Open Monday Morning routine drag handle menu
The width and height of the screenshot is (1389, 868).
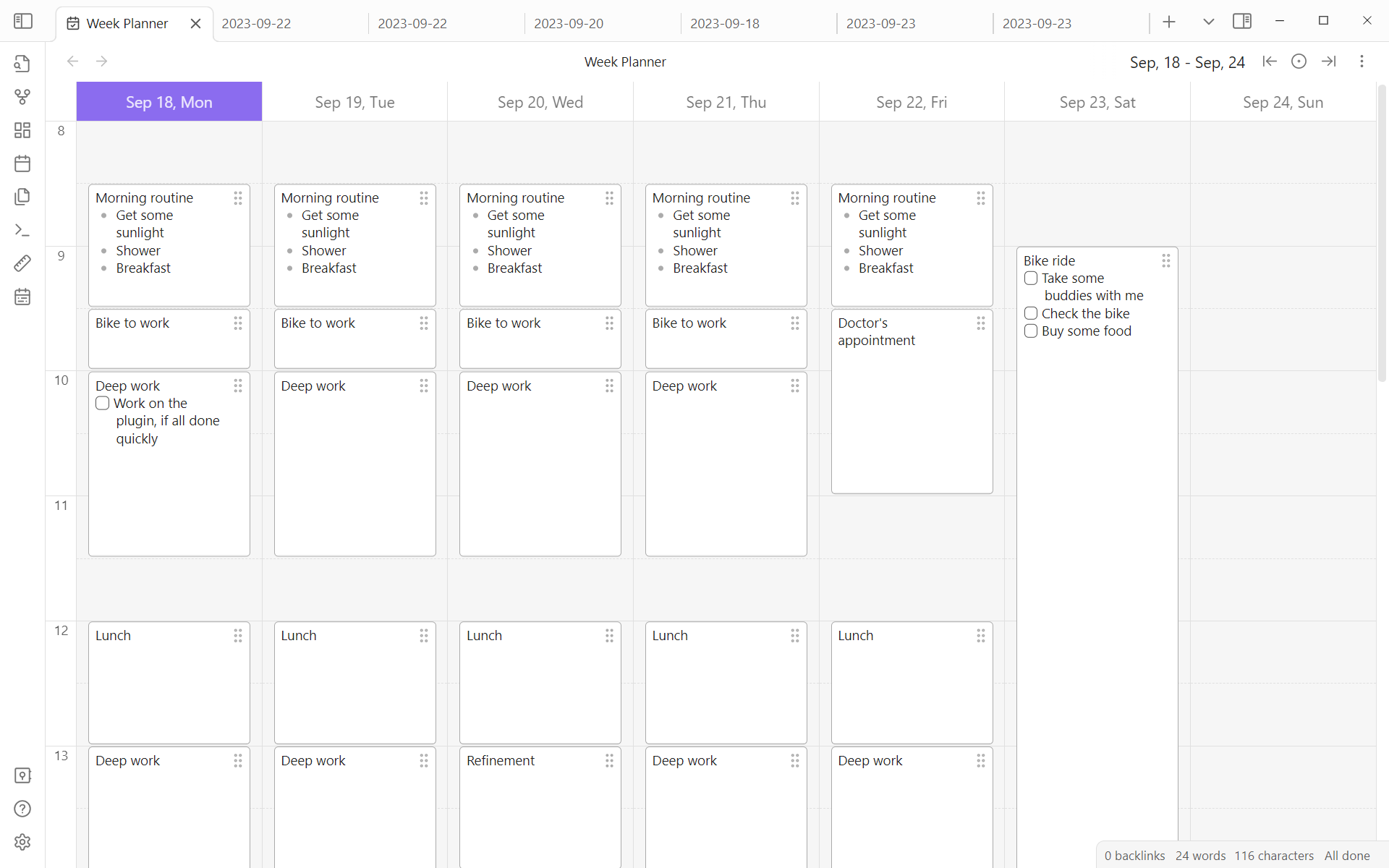tap(238, 198)
